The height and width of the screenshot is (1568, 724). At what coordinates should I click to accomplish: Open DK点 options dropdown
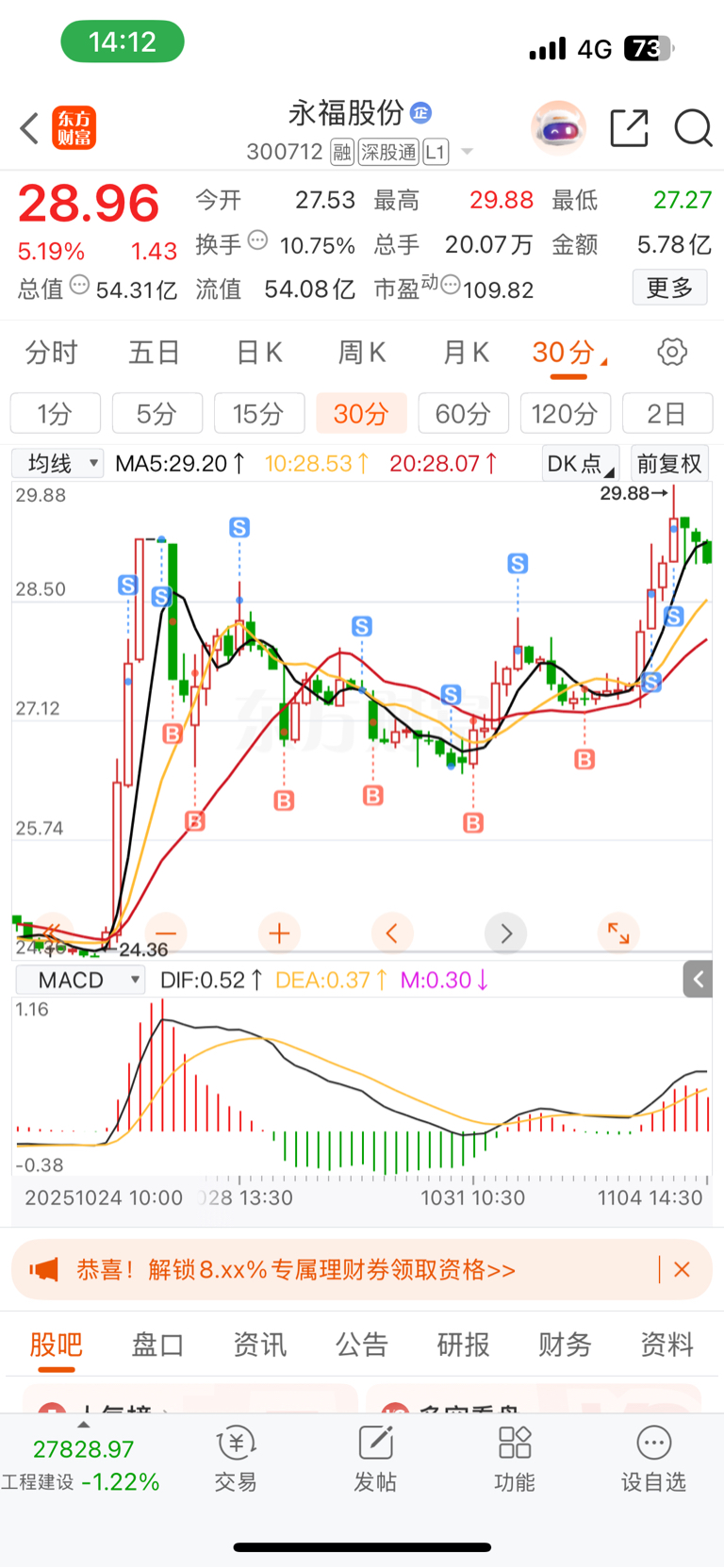(581, 463)
